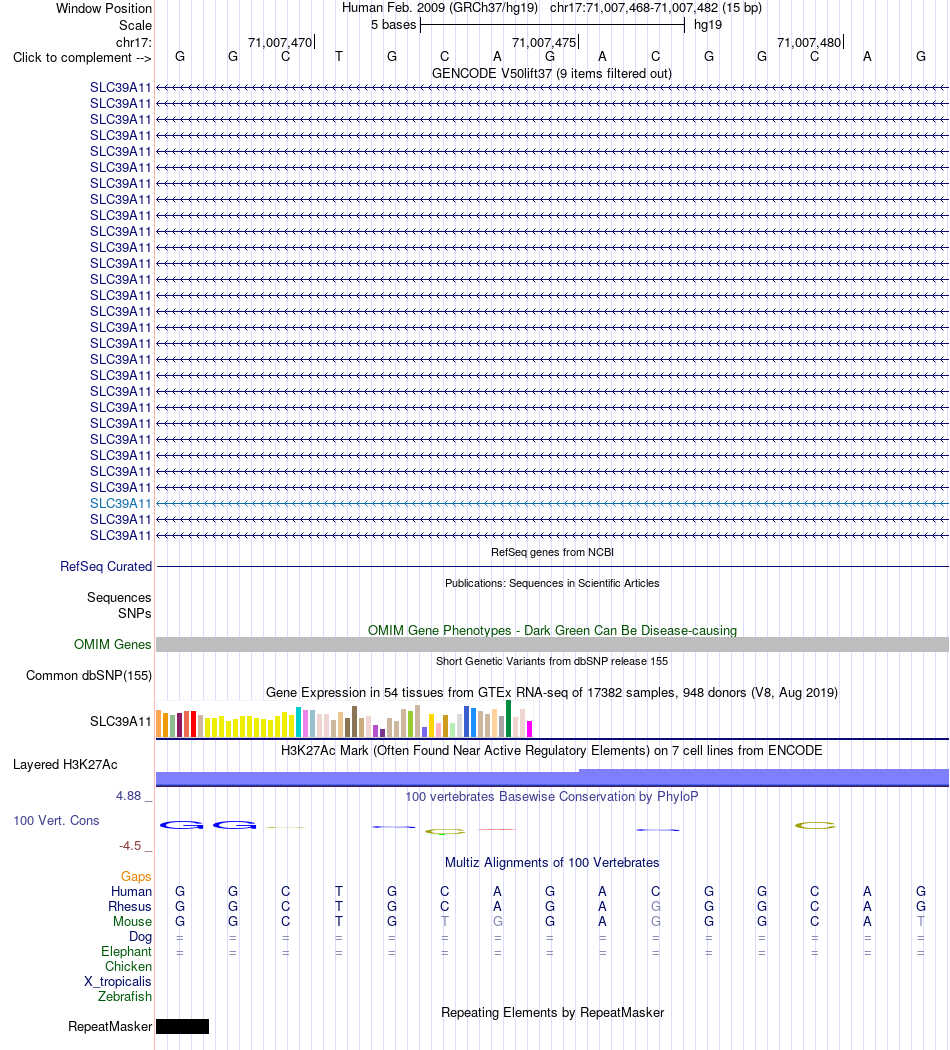The height and width of the screenshot is (1050, 950).
Task: Select the X_tropicalis alignment row label
Action: 118,982
